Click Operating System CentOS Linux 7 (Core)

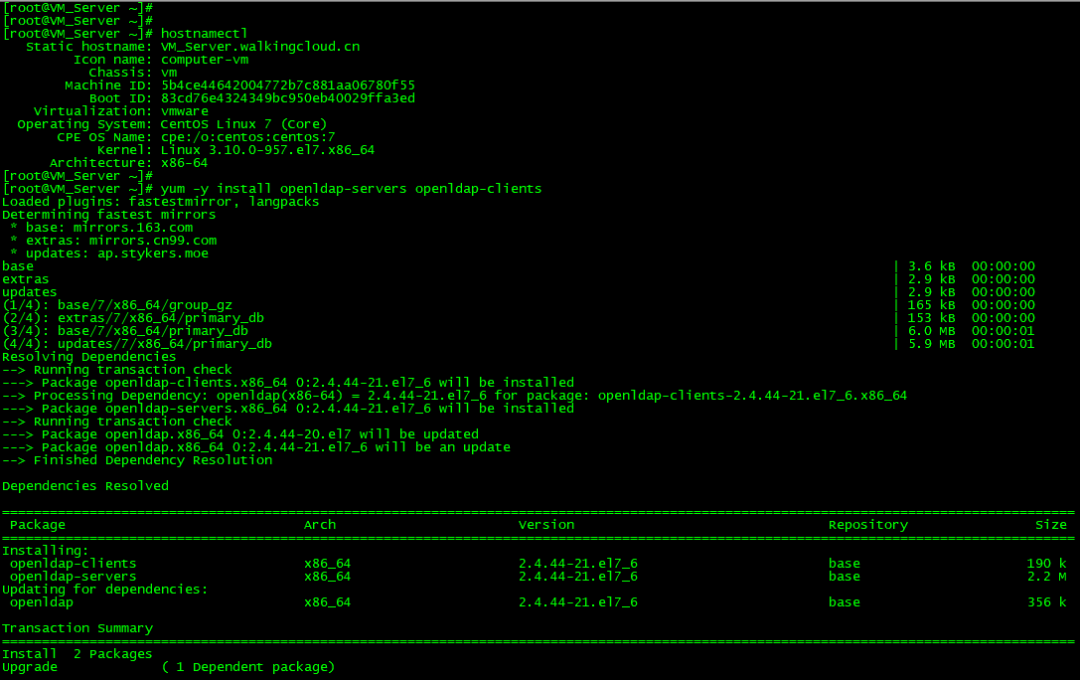tap(243, 125)
